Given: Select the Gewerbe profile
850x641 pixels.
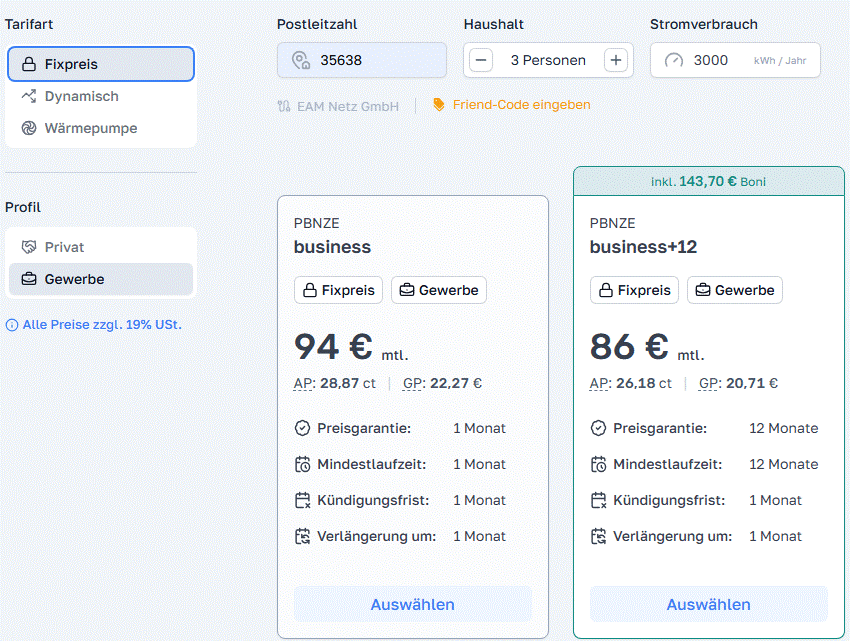Looking at the screenshot, I should pos(74,279).
